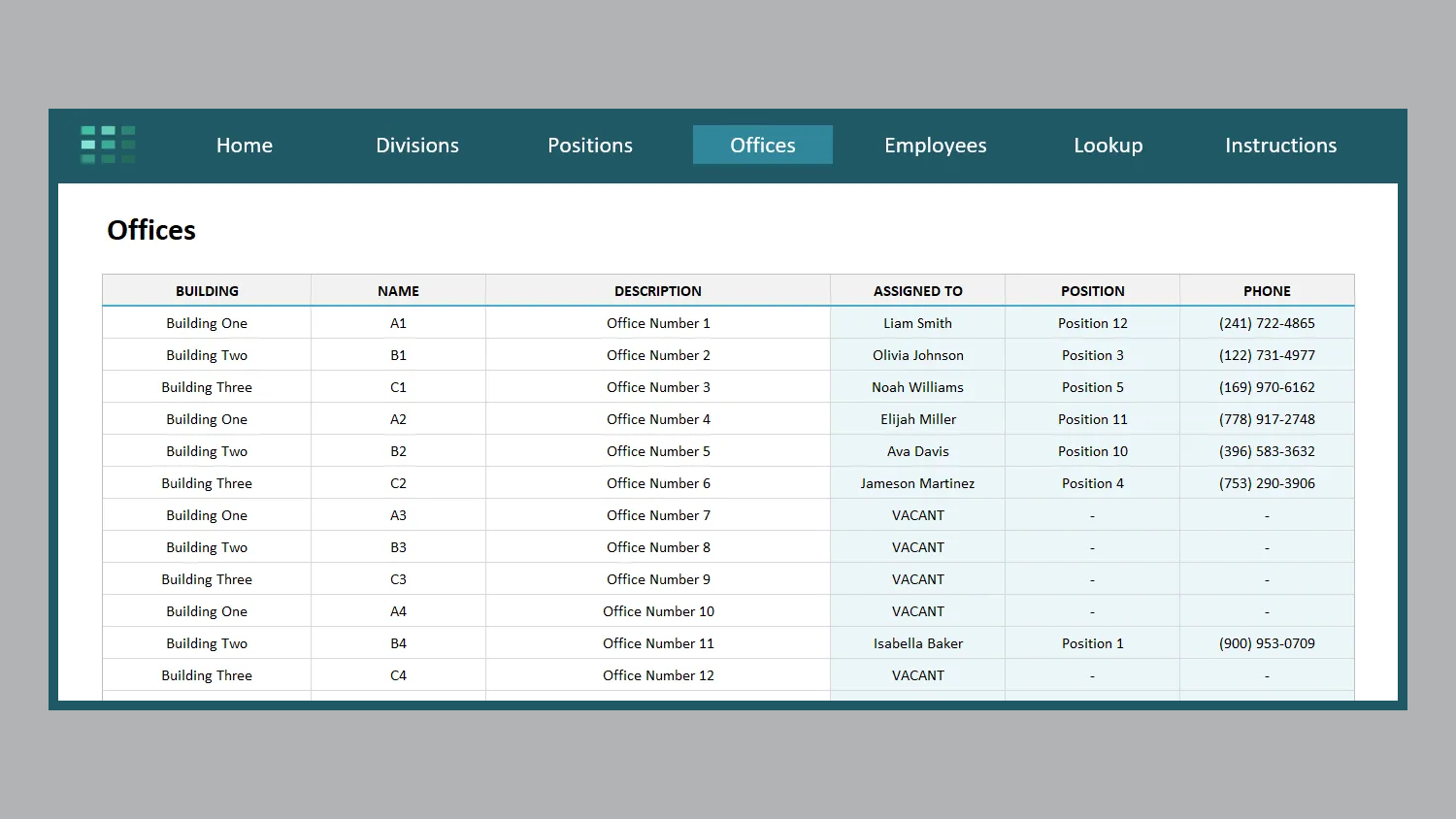Click the green grid logo icon
Viewport: 1456px width, 819px height.
click(108, 145)
